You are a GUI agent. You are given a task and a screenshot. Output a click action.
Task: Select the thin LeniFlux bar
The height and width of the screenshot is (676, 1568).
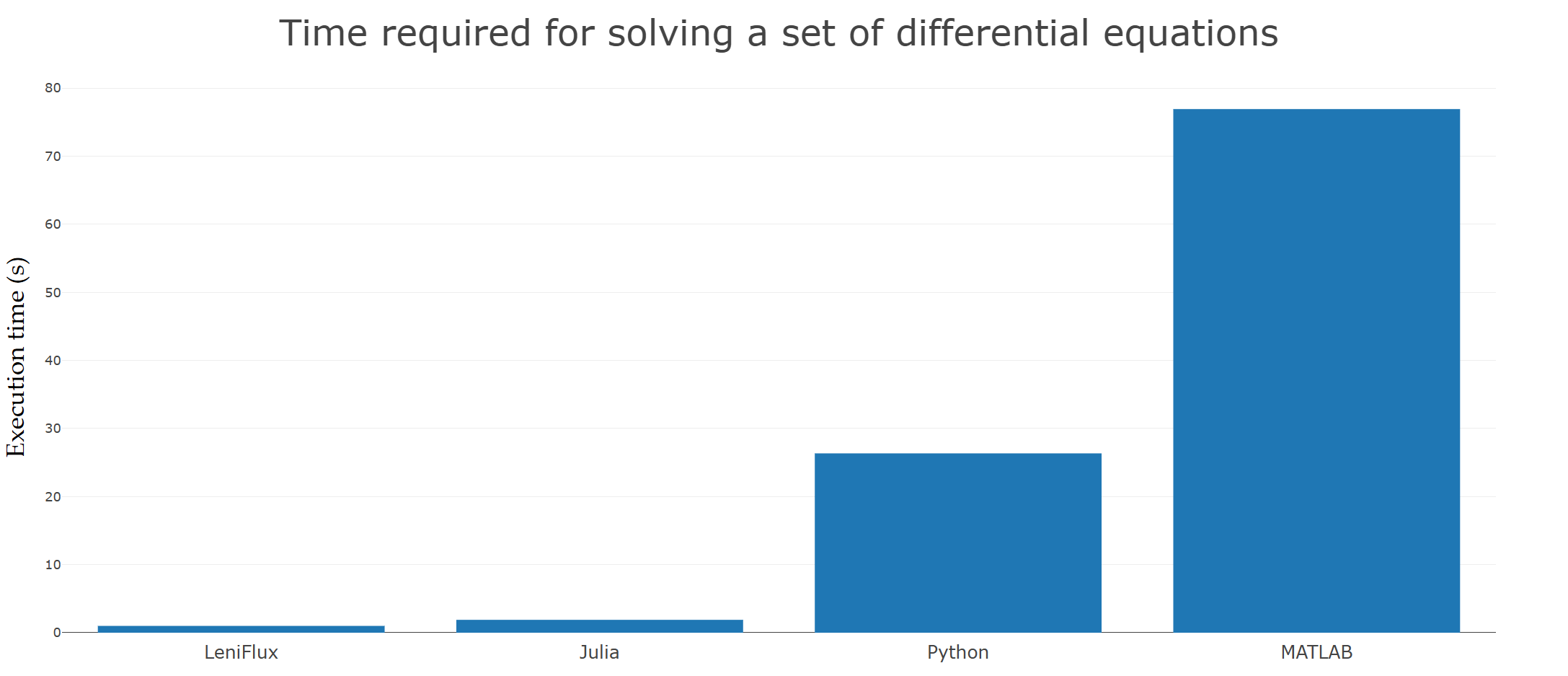tap(241, 629)
